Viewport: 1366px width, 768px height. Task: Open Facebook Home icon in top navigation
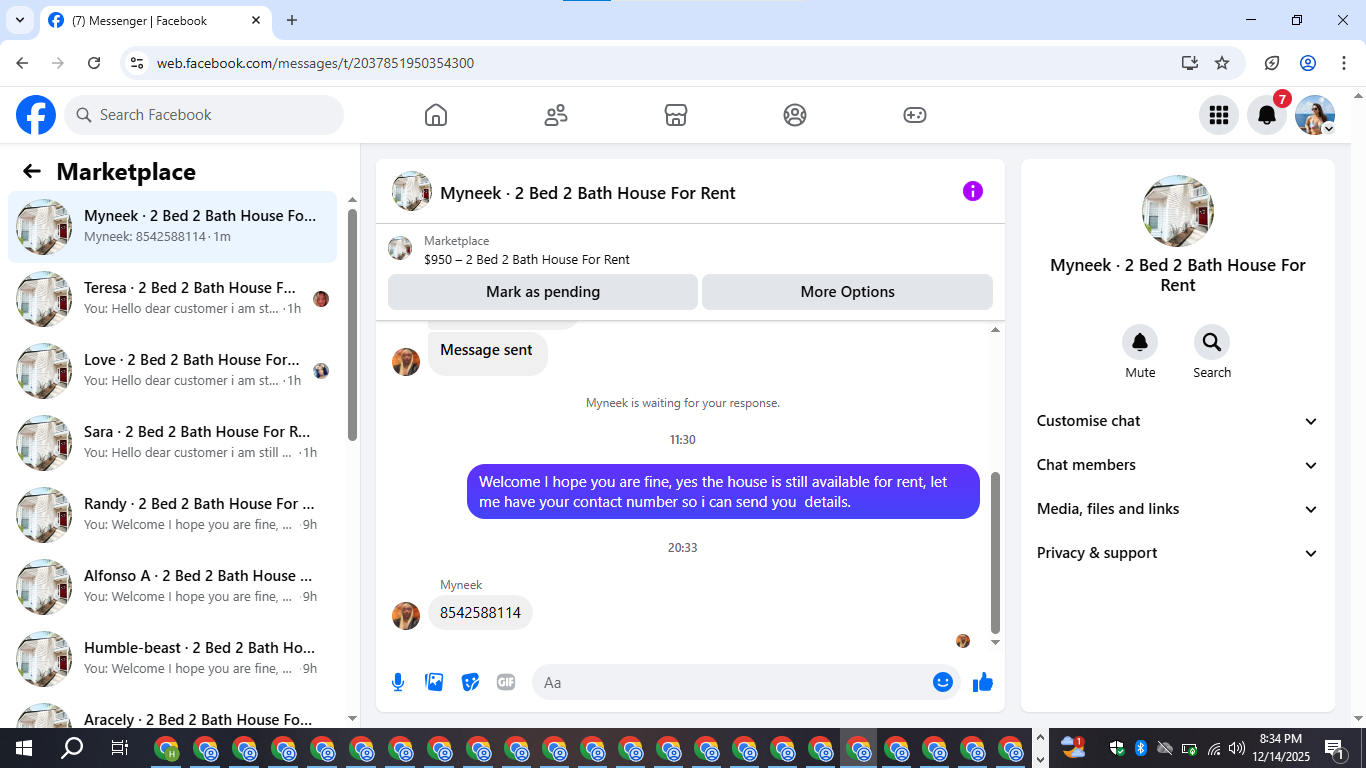click(436, 115)
